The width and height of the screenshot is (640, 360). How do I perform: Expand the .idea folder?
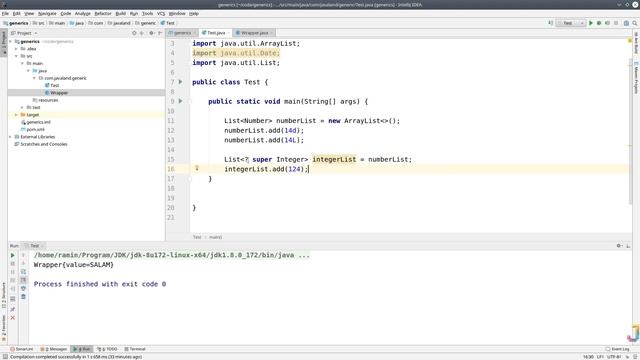(x=16, y=49)
